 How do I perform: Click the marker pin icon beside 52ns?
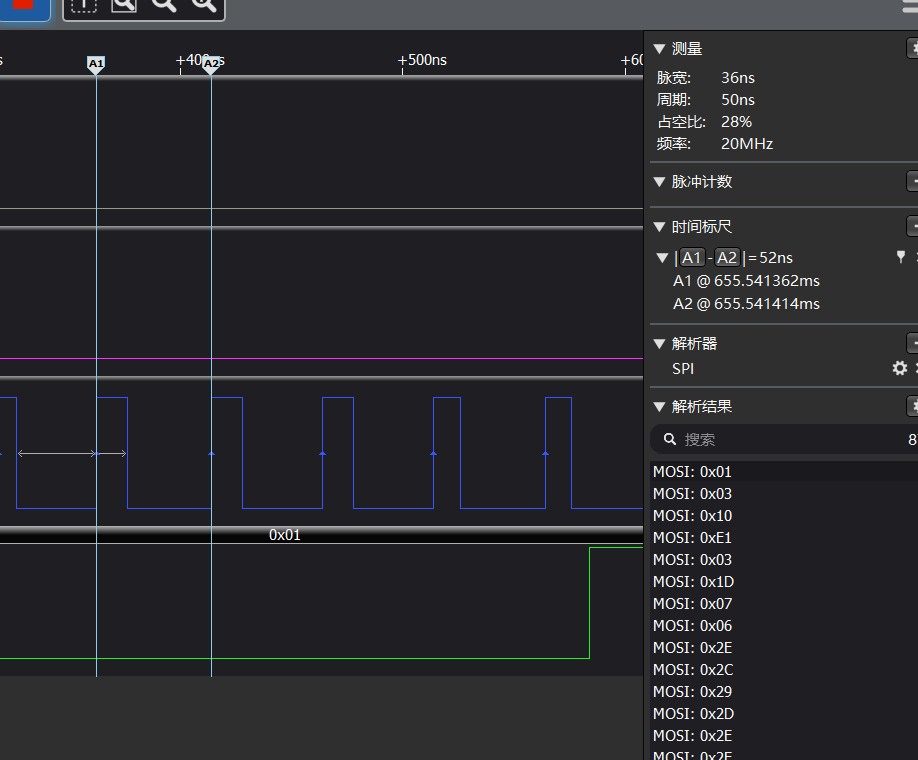click(901, 257)
